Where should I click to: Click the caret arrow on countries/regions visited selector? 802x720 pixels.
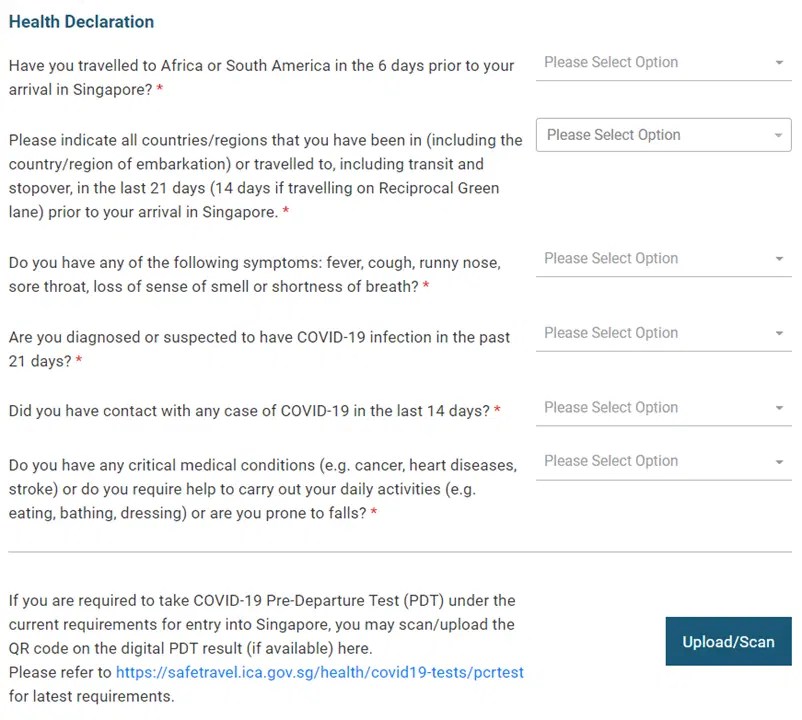[778, 136]
